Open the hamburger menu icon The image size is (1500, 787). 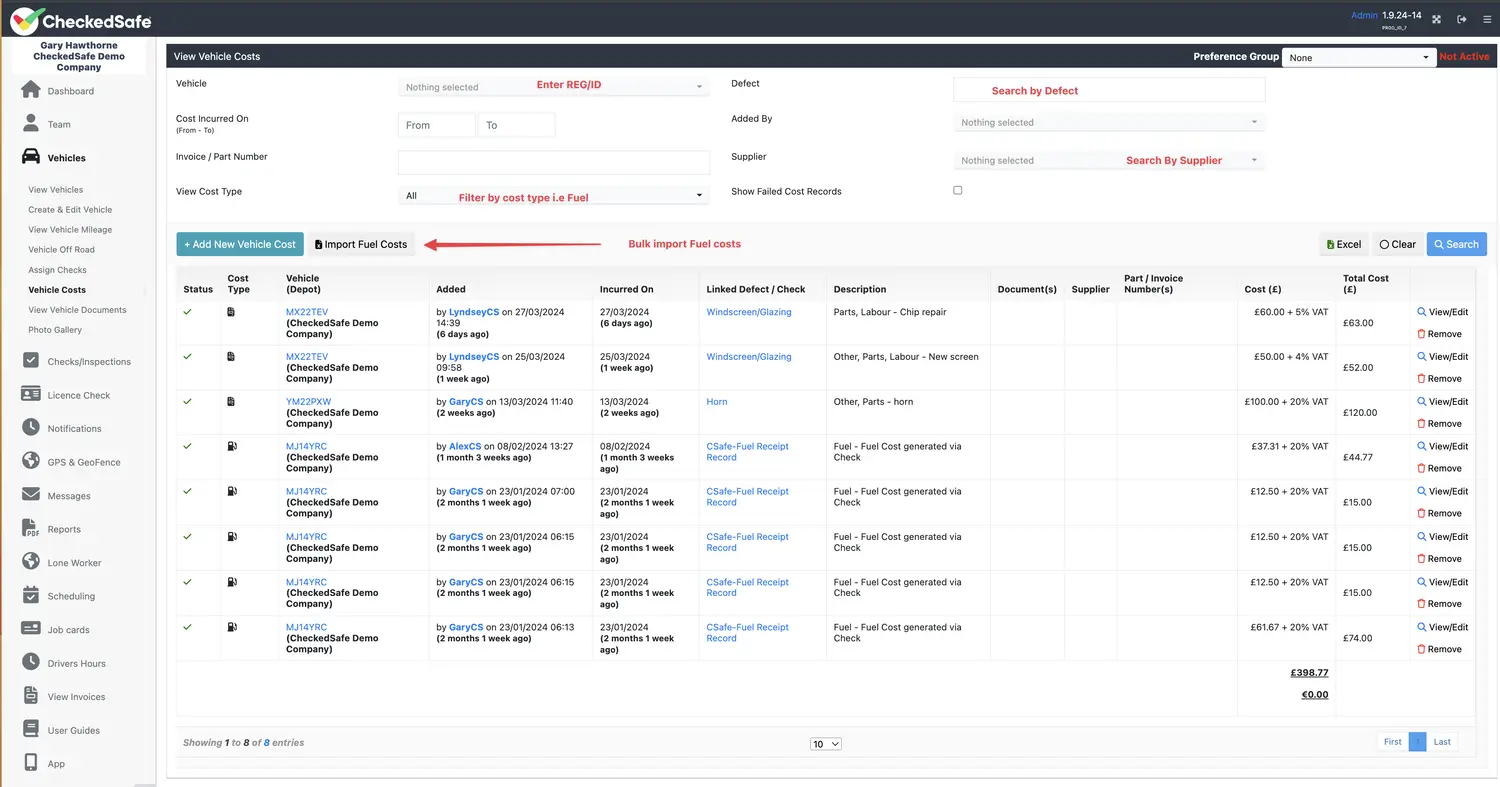point(1487,19)
